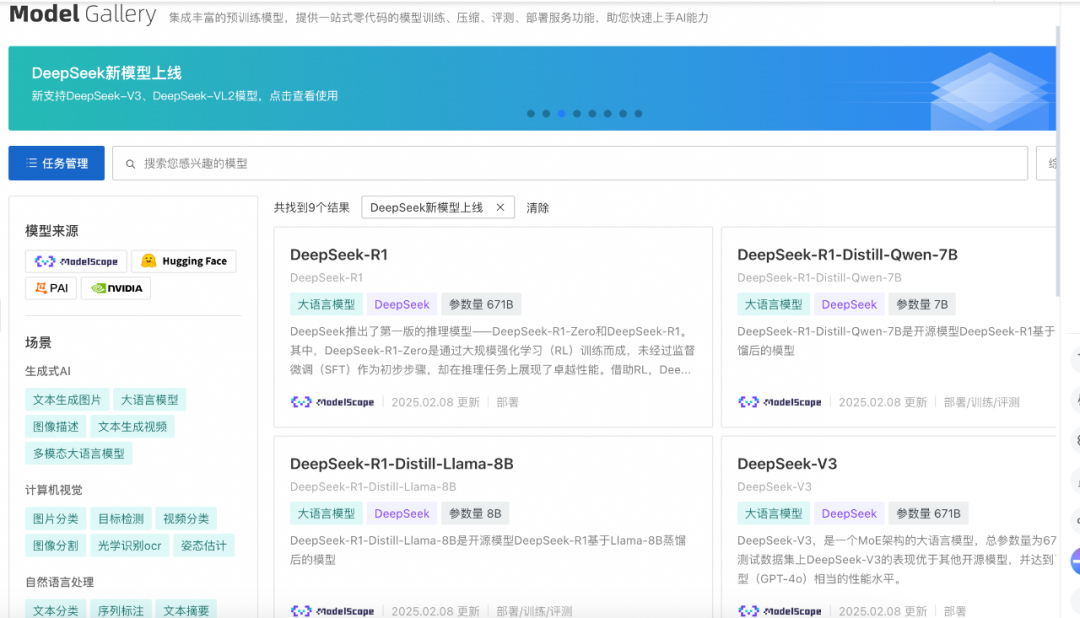Image resolution: width=1080 pixels, height=618 pixels.
Task: Toggle the 图片分类 computer vision tag
Action: (x=56, y=519)
